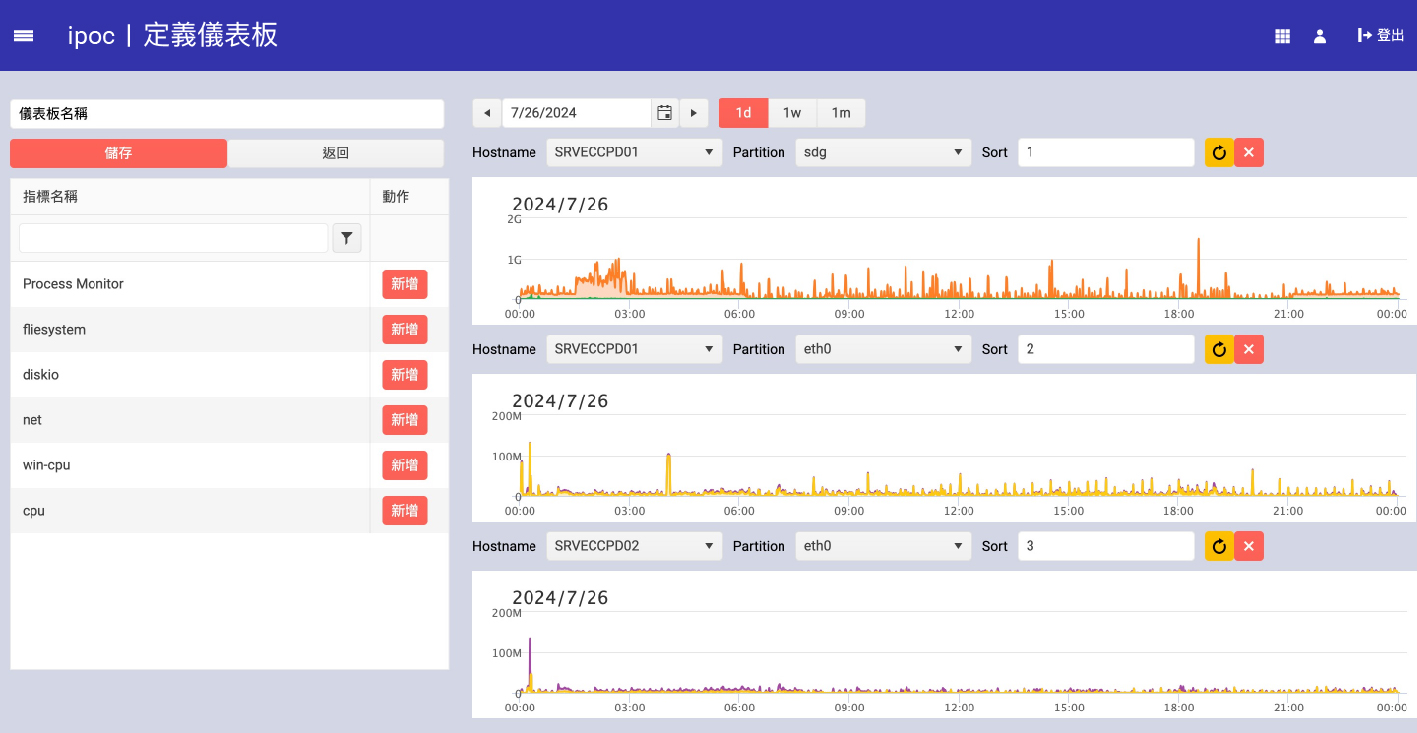This screenshot has height=733, width=1417.
Task: Open Partition eth0 dropdown for Sort 2 chart
Action: [883, 349]
